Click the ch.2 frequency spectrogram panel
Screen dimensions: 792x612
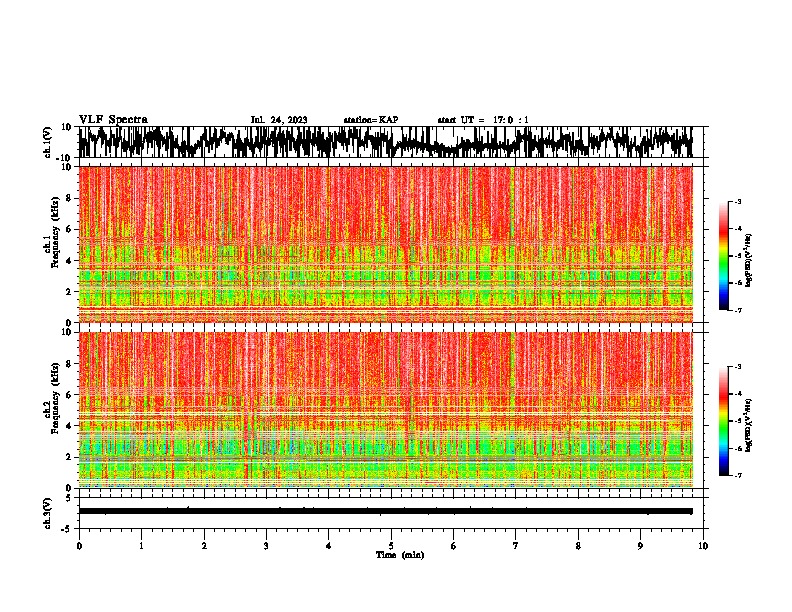391,410
